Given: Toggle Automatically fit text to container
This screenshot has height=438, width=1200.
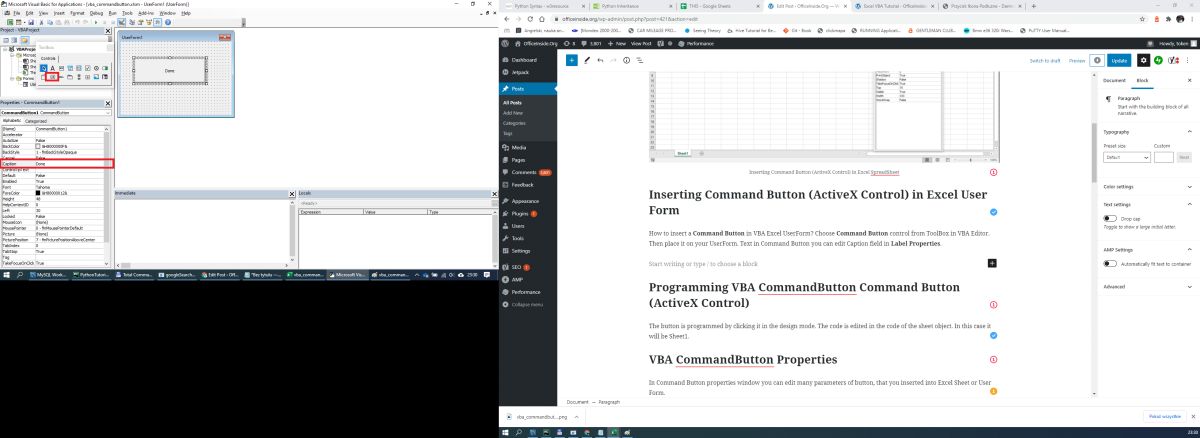Looking at the screenshot, I should [x=1110, y=263].
